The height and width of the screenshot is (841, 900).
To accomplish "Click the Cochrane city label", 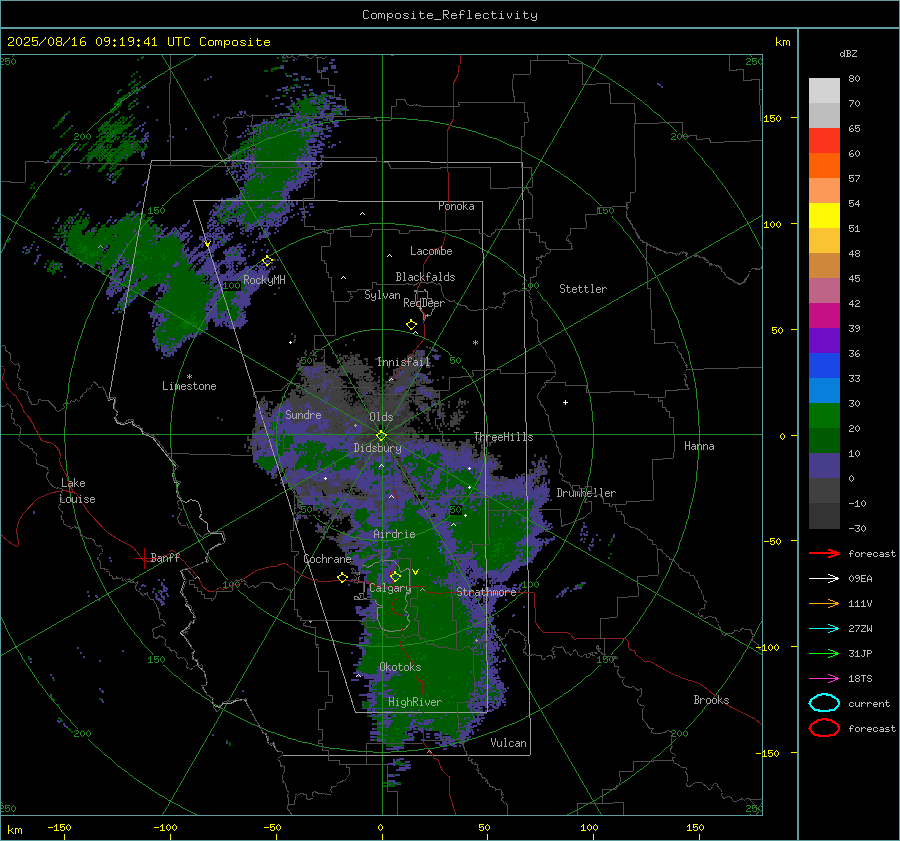I will coord(327,559).
